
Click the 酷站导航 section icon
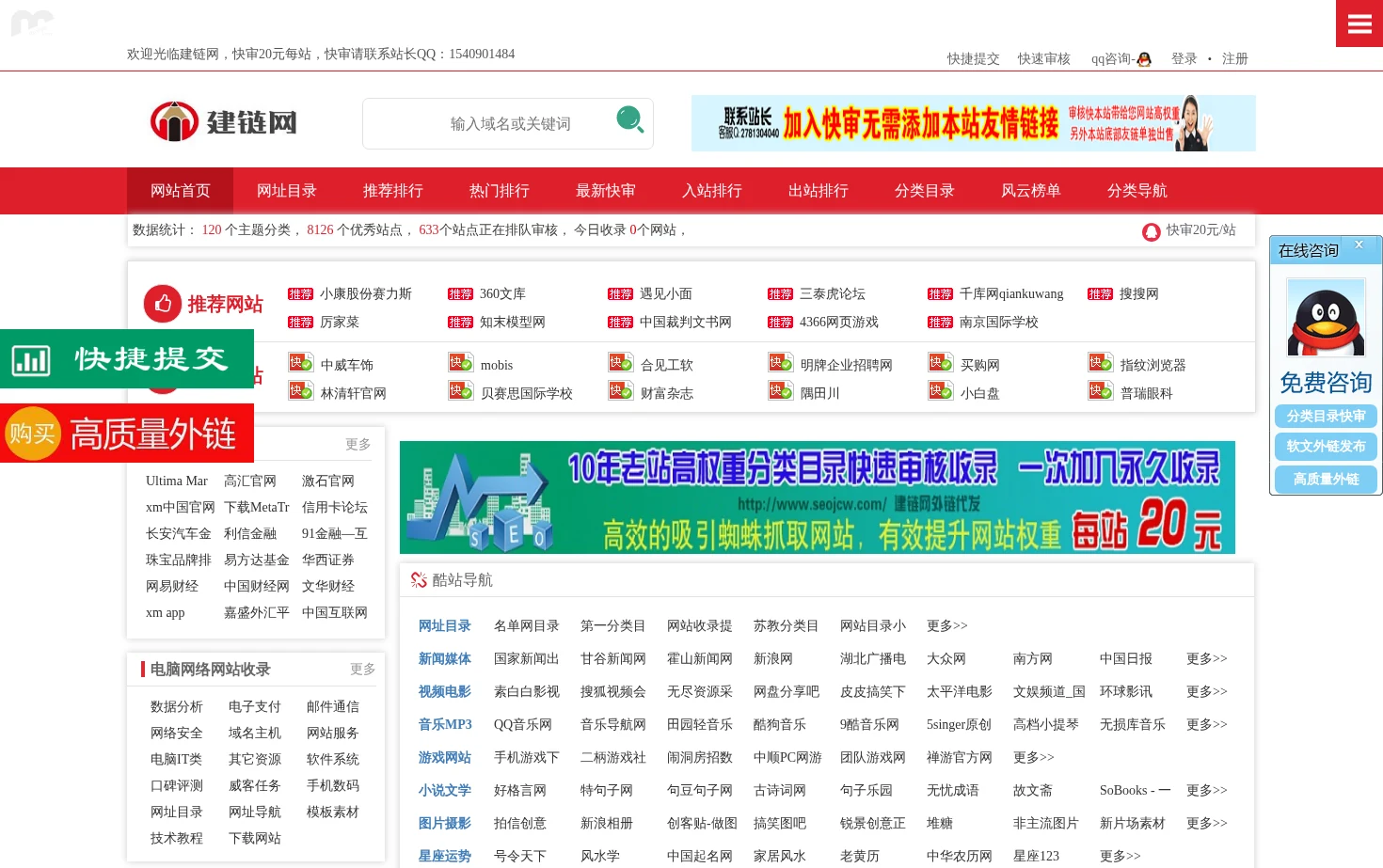click(x=419, y=580)
